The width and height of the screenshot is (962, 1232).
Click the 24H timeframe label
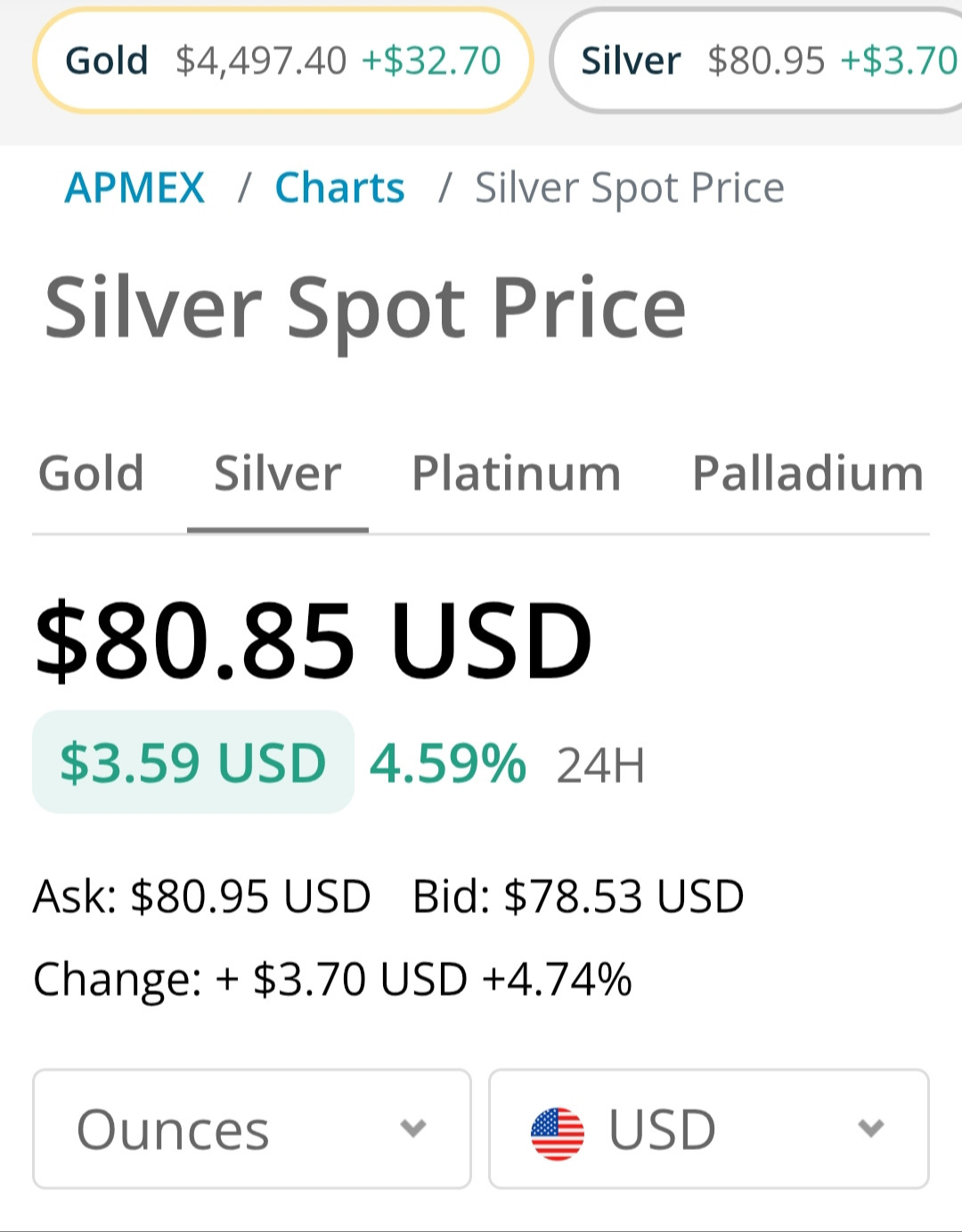pos(600,765)
